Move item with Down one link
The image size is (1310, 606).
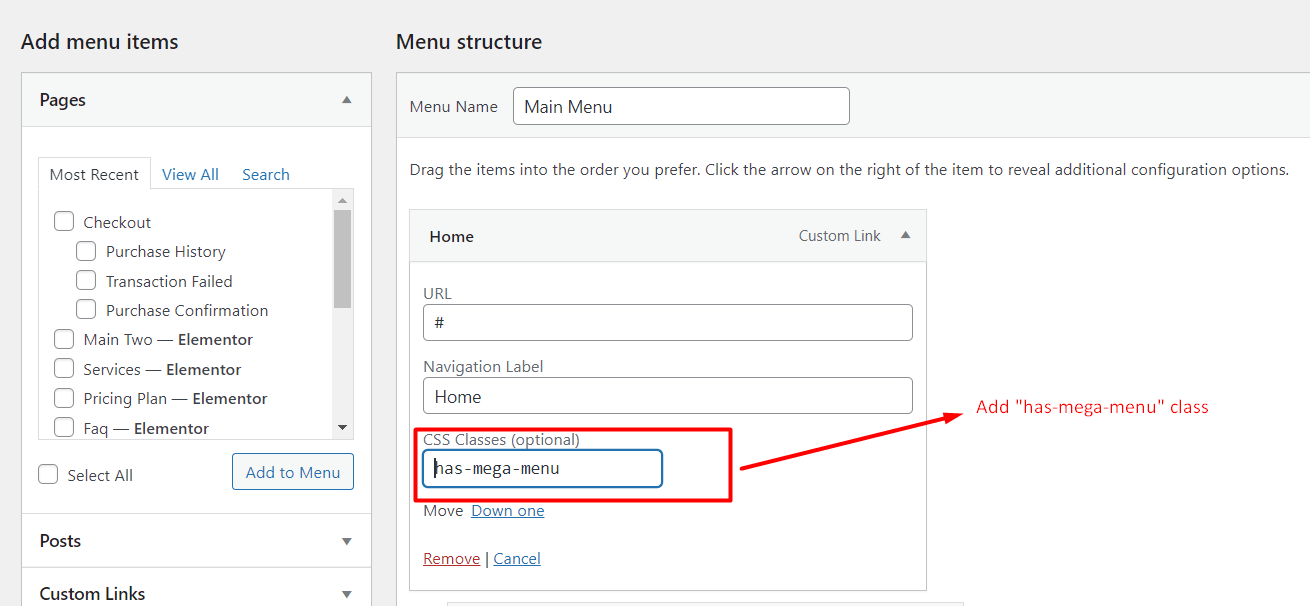click(508, 511)
